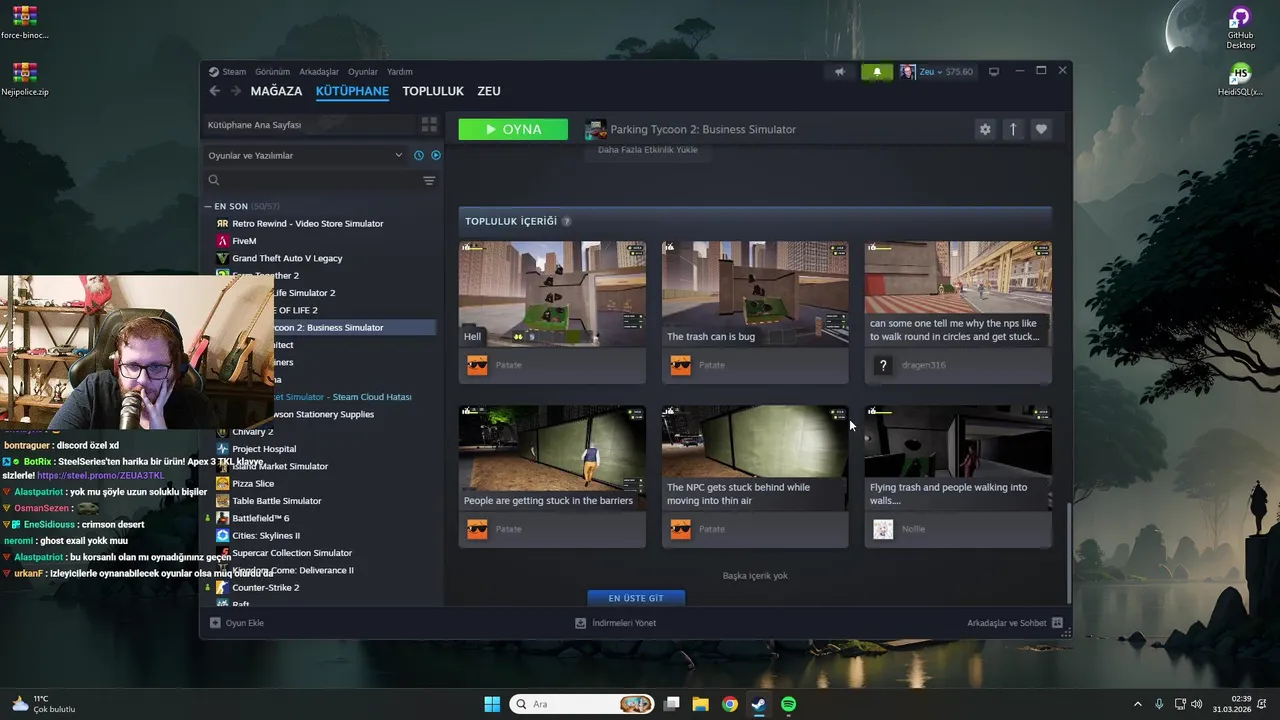Viewport: 1280px width, 720px height.
Task: Switch to the TOPLULUK tab
Action: tap(433, 91)
